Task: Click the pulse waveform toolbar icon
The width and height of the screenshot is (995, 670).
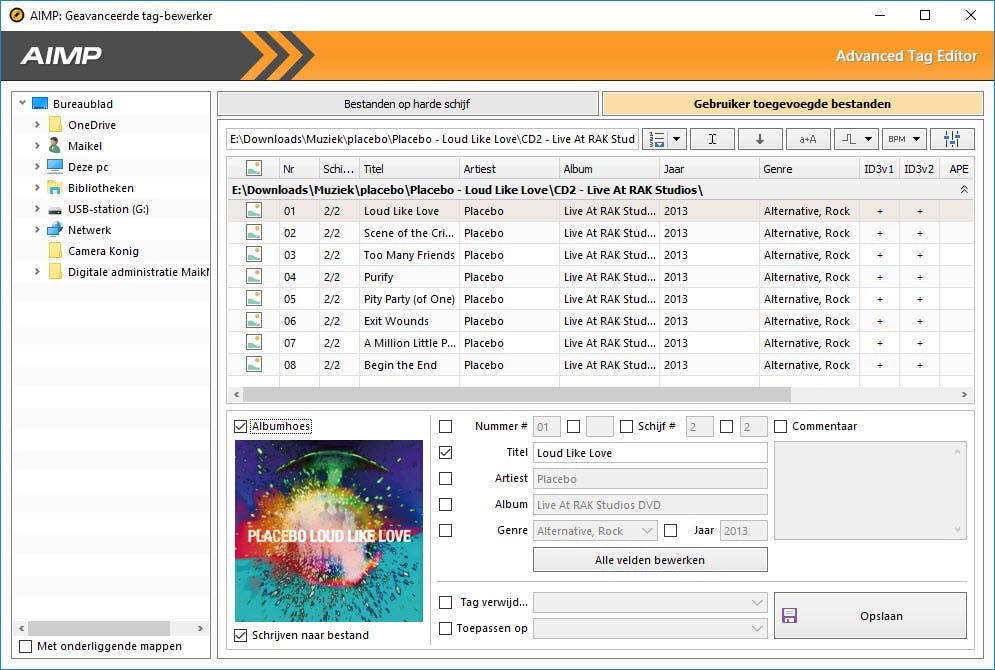Action: point(849,139)
